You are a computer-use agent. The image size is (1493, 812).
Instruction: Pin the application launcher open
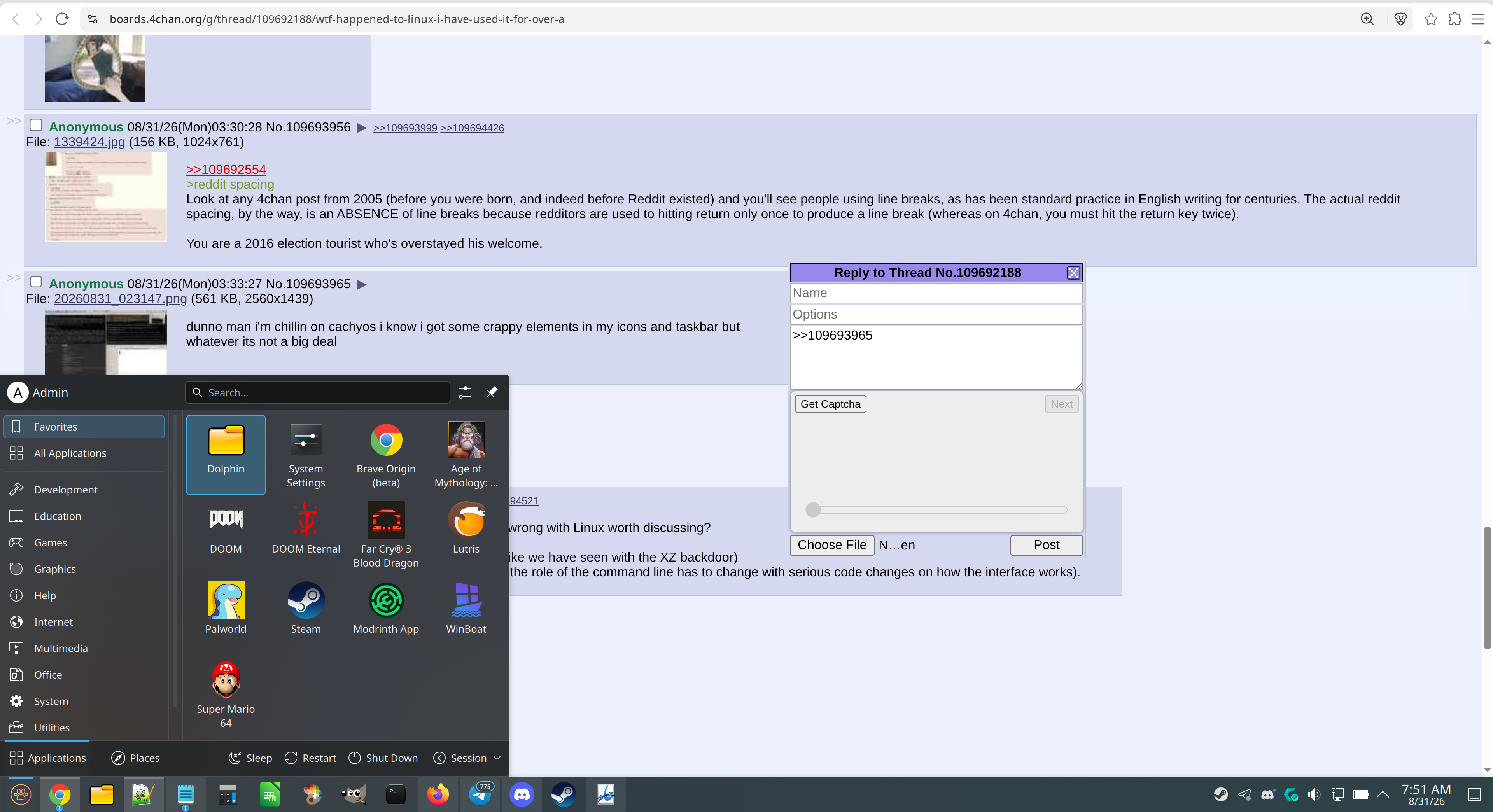492,392
